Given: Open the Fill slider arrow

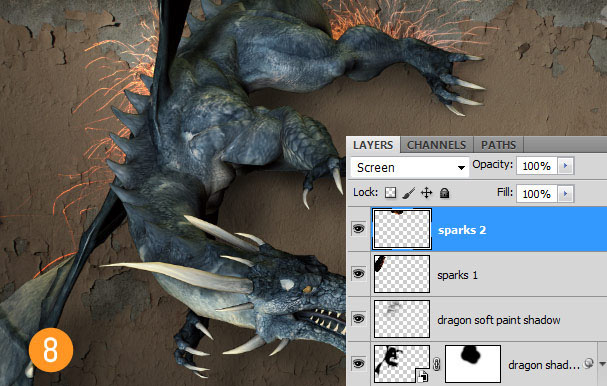Looking at the screenshot, I should point(565,193).
